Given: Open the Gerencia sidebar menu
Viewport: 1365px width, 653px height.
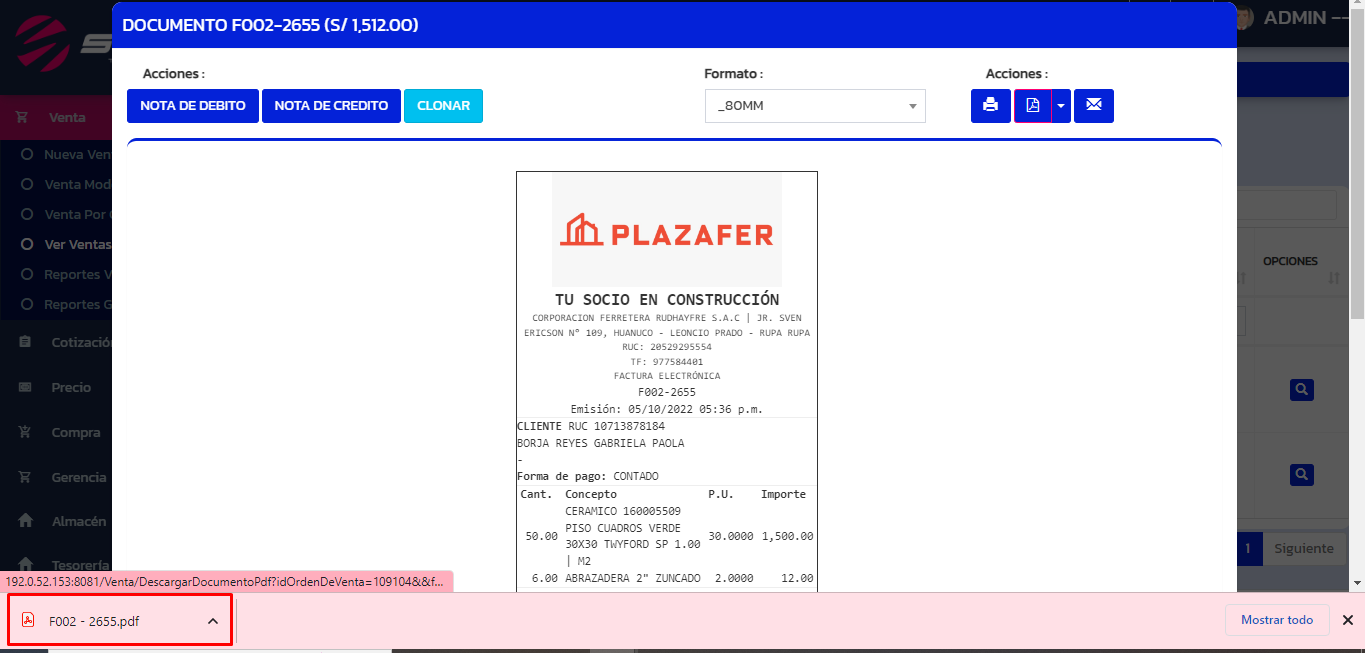Looking at the screenshot, I should click(x=78, y=477).
